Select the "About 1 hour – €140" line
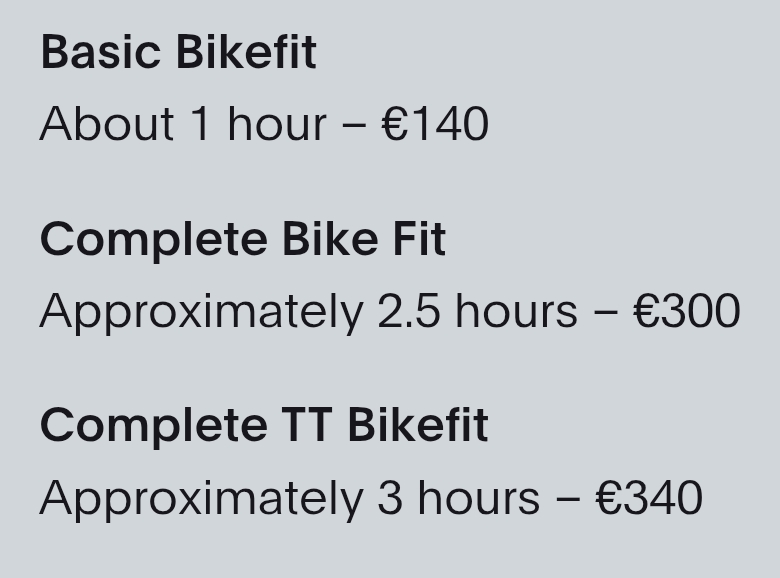Image resolution: width=780 pixels, height=578 pixels. (x=264, y=125)
